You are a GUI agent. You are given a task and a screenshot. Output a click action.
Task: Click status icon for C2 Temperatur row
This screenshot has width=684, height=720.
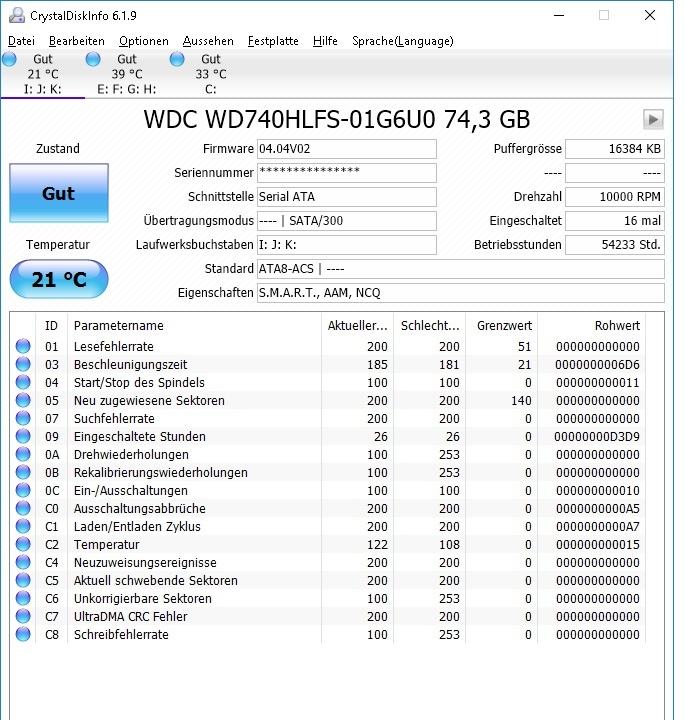[23, 544]
